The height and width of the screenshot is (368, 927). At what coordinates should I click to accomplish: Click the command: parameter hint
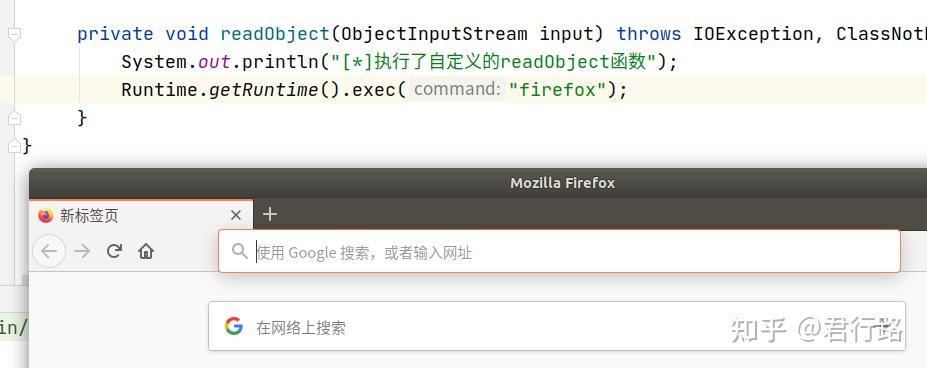coord(458,89)
